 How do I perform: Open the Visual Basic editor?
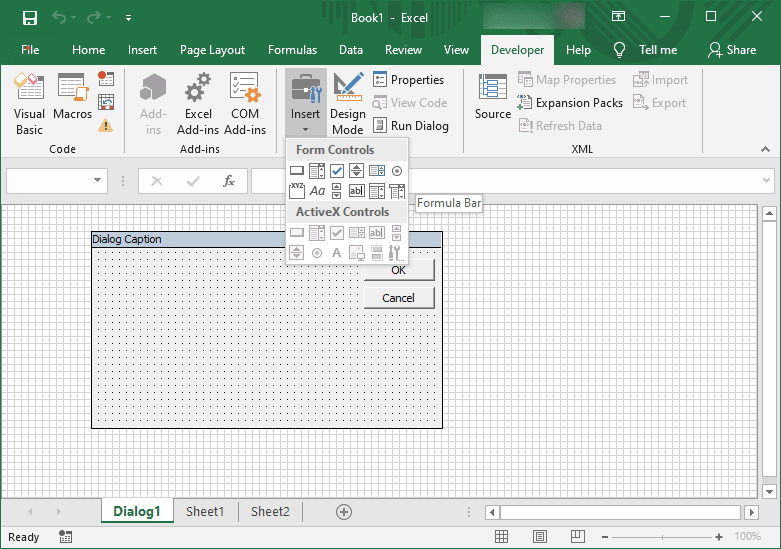[x=29, y=104]
